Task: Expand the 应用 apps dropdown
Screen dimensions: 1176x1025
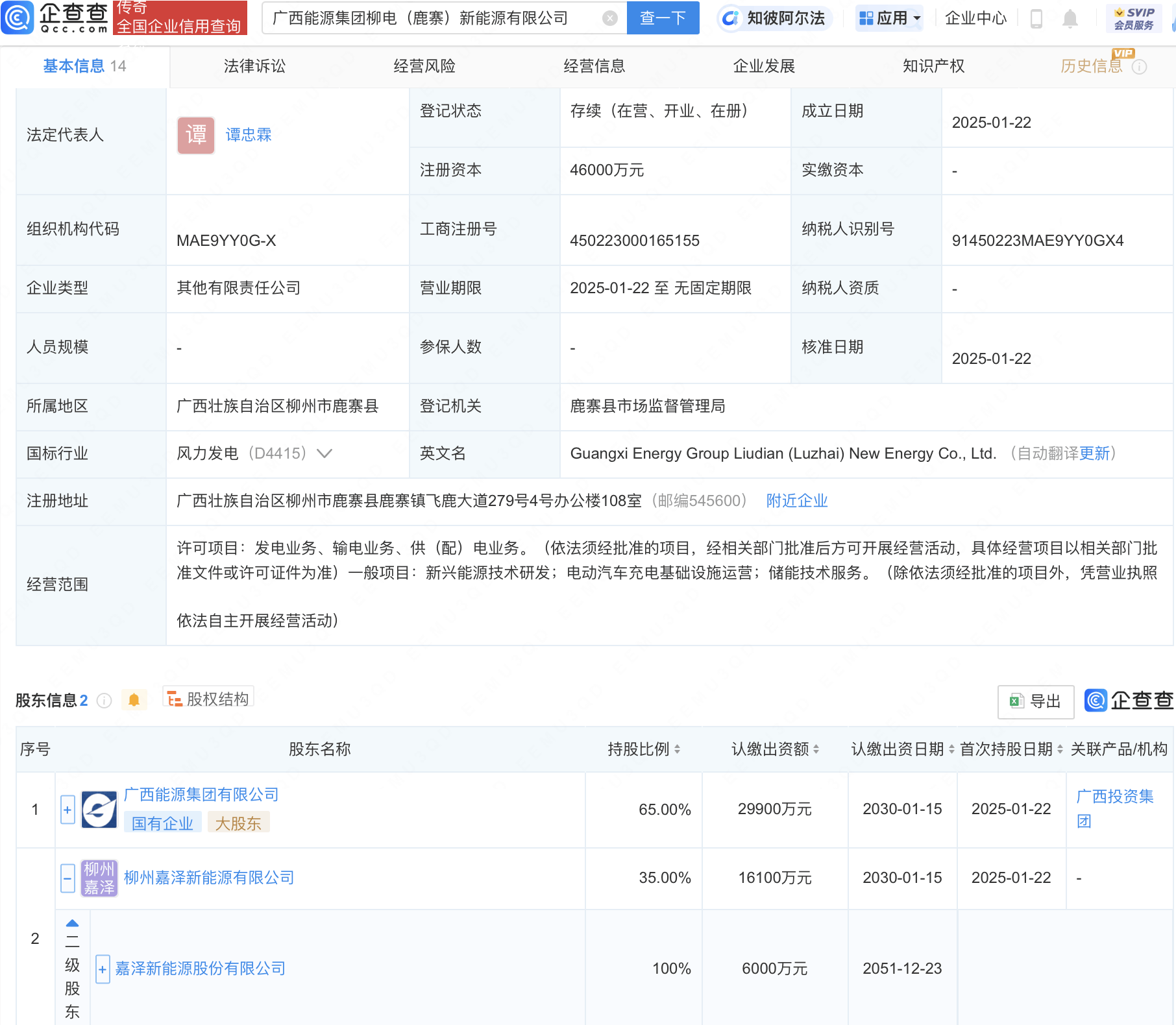Action: [x=890, y=18]
